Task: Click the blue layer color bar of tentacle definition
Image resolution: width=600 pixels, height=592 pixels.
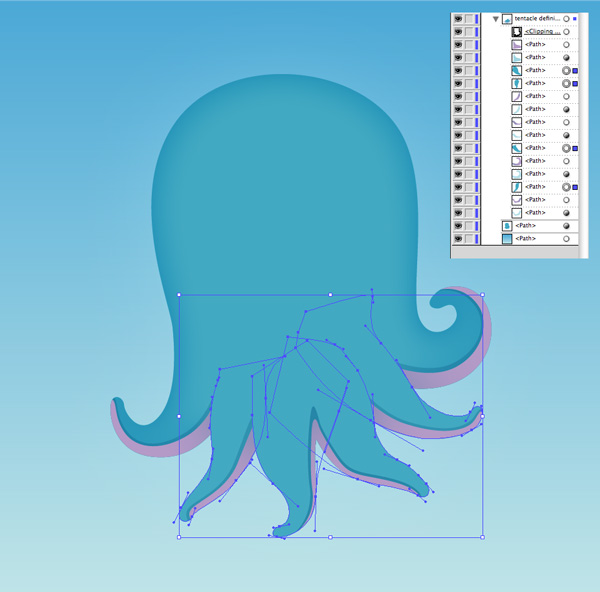Action: (478, 19)
